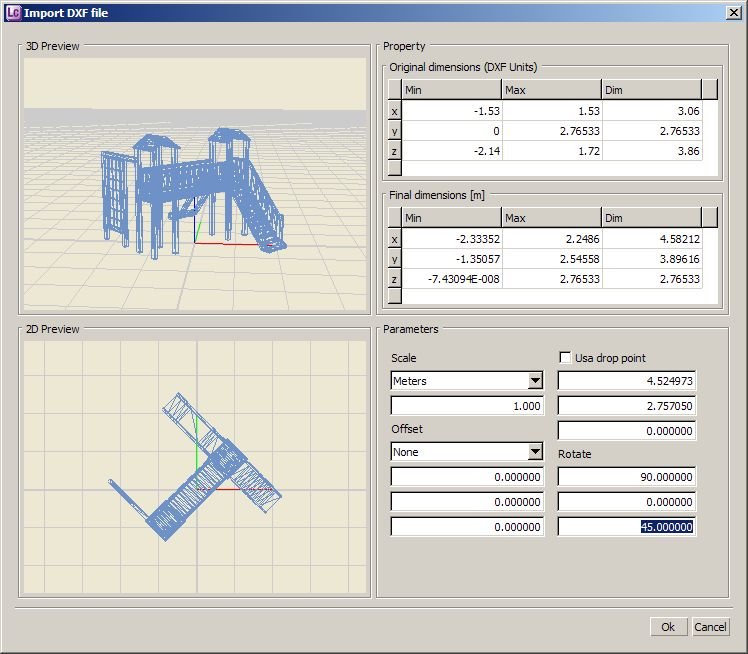Click Rotate field showing 45.000000

pyautogui.click(x=627, y=527)
